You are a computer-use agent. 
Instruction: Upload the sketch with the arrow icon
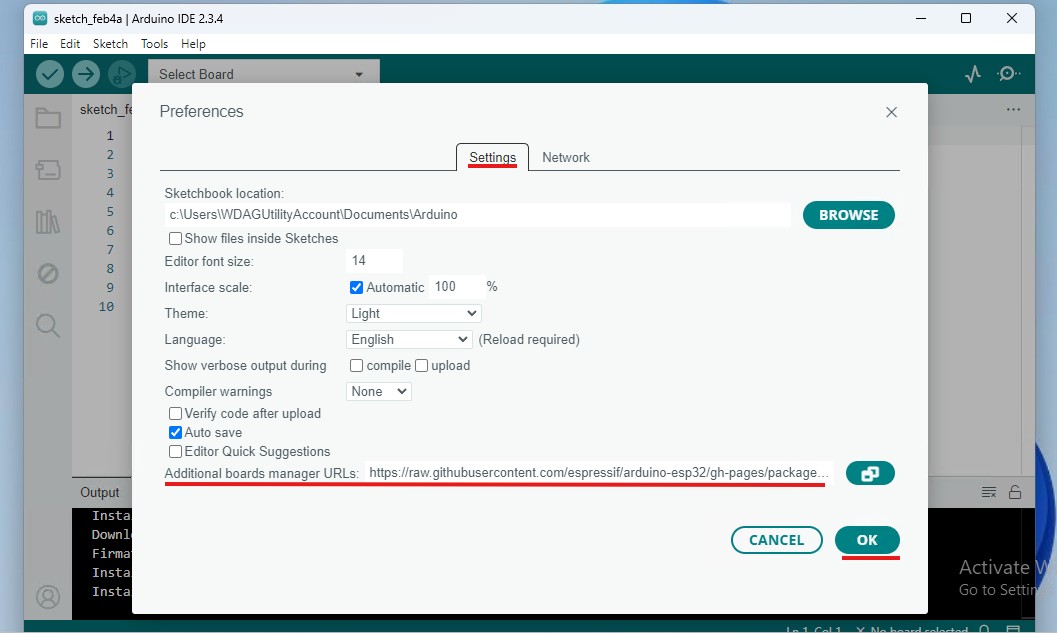[86, 73]
